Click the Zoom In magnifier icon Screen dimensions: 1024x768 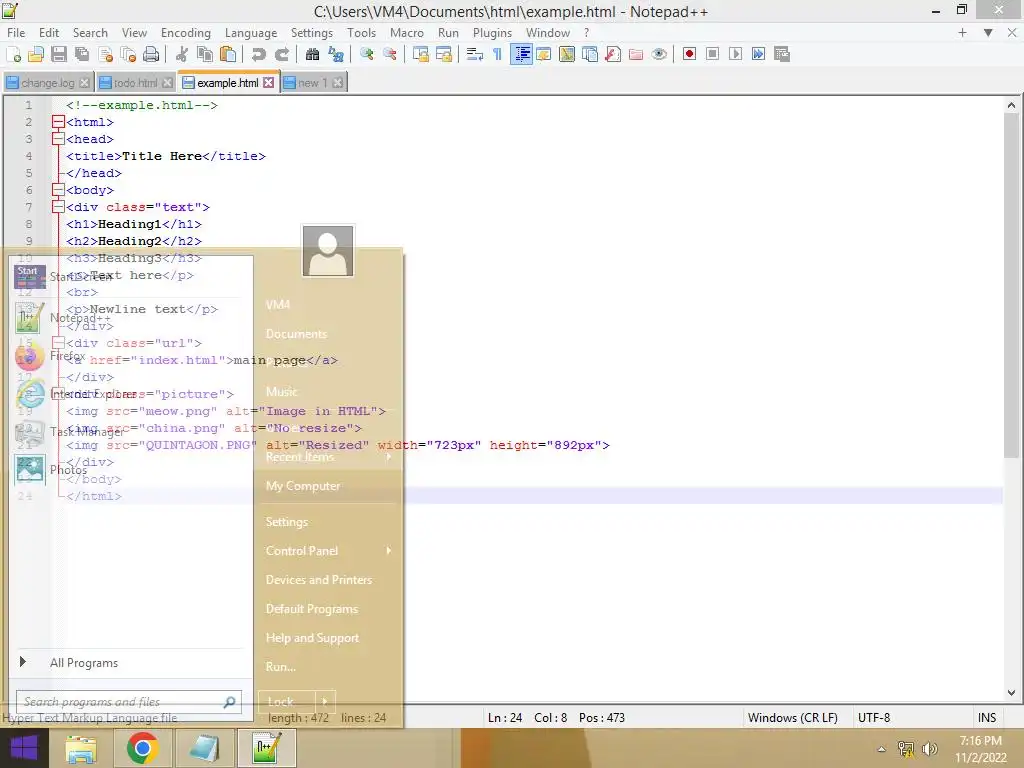pyautogui.click(x=366, y=54)
